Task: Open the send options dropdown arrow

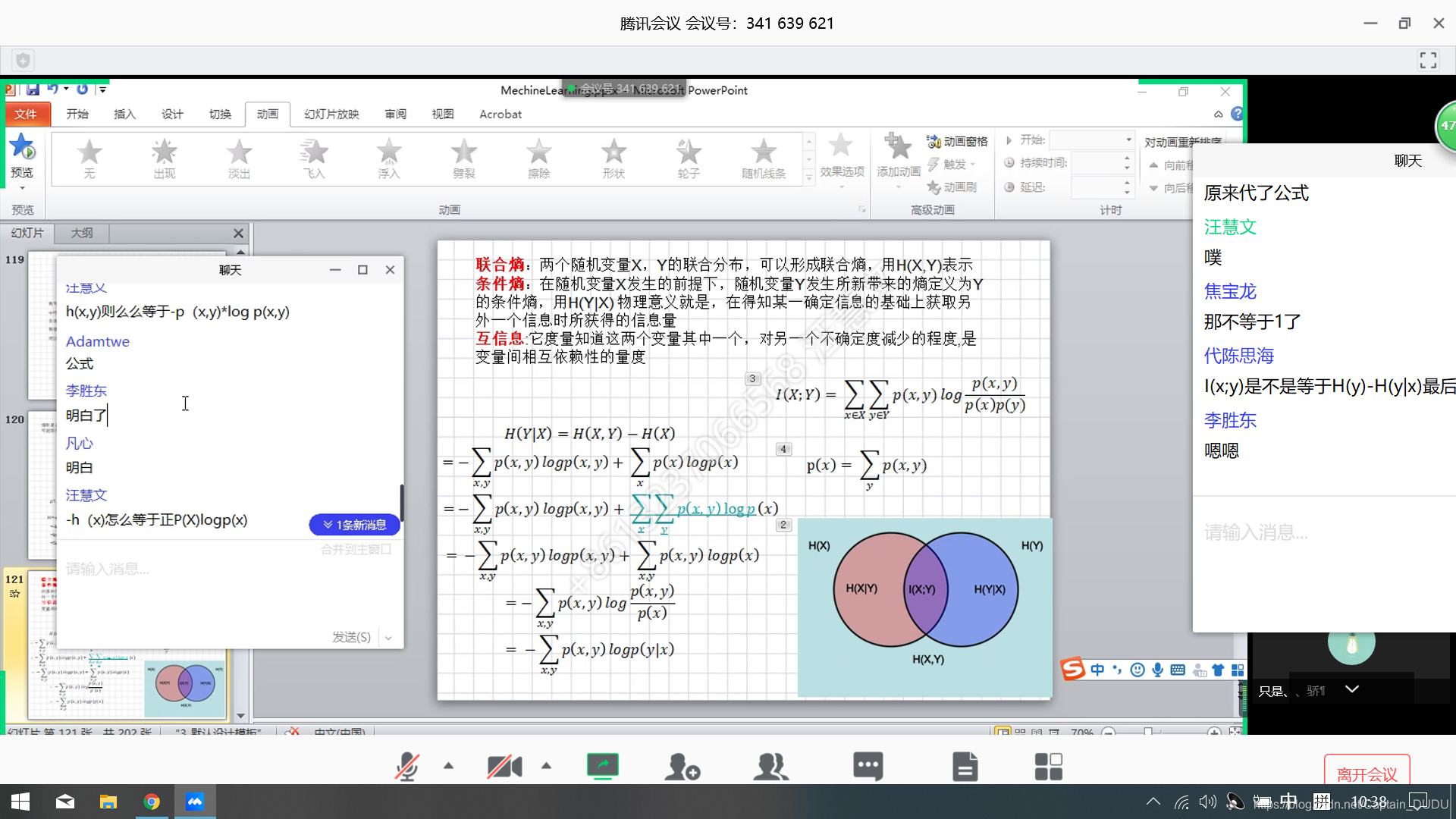Action: 388,638
